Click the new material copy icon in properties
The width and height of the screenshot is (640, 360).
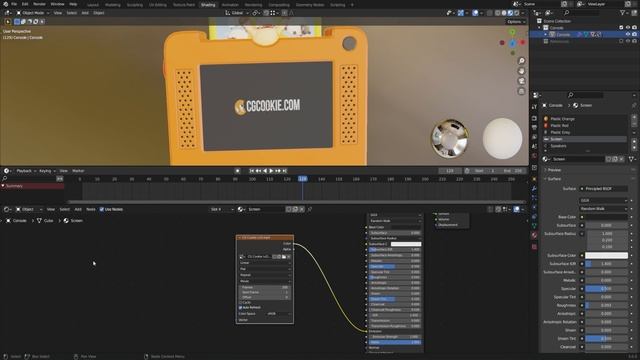click(615, 159)
